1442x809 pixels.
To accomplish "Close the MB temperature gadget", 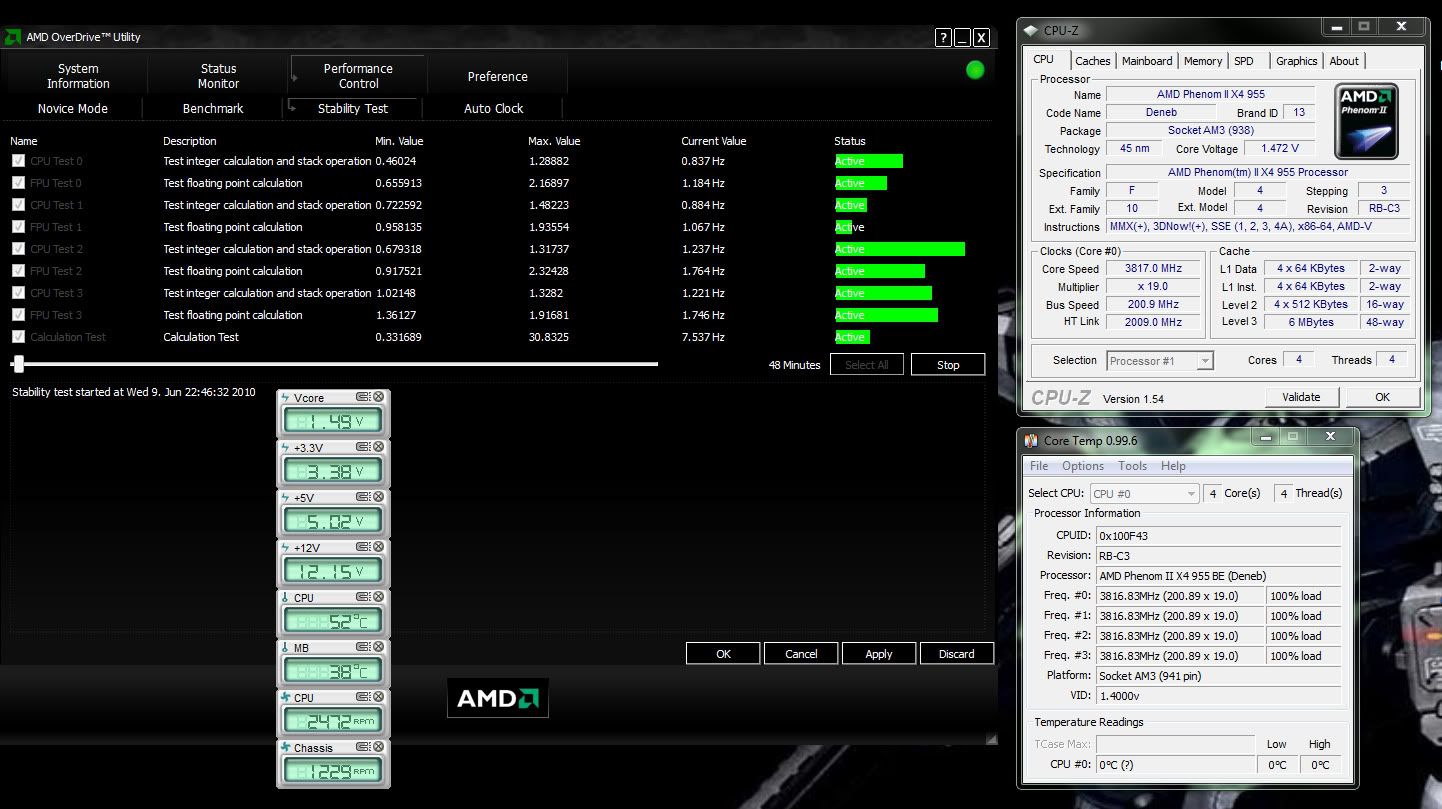I will pos(378,647).
